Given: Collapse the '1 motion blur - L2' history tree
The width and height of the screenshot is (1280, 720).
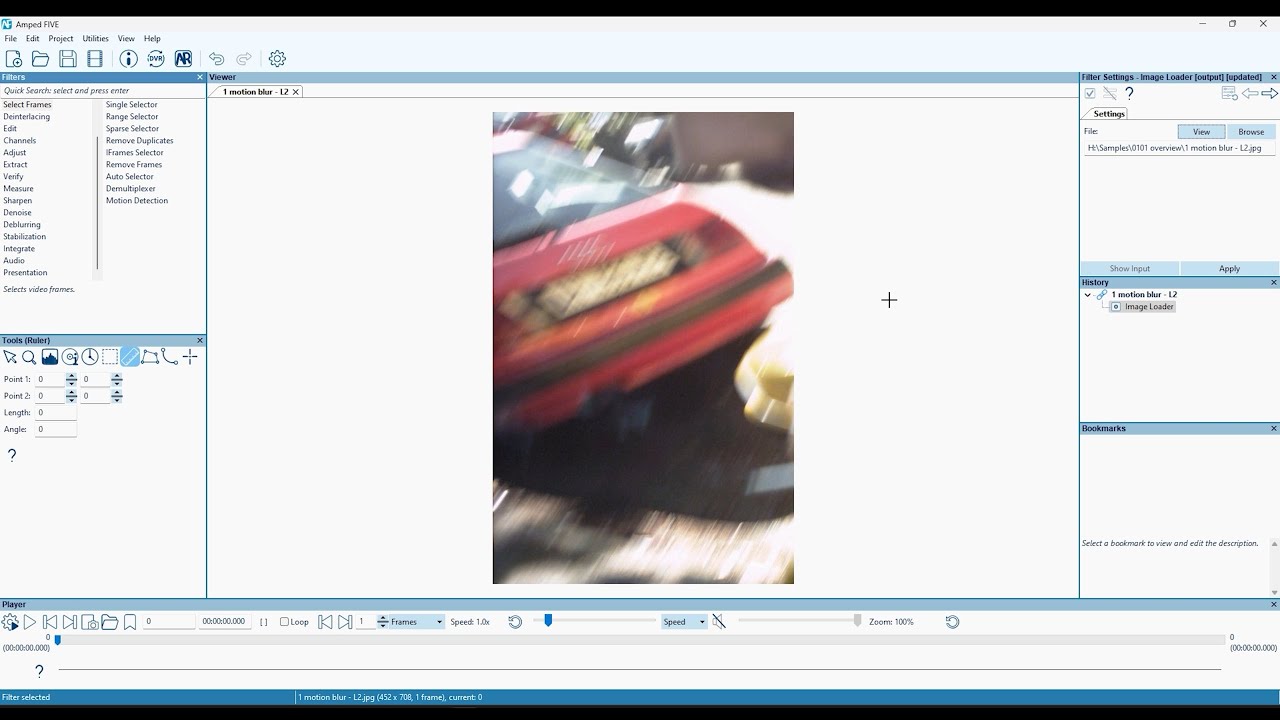Looking at the screenshot, I should point(1088,295).
